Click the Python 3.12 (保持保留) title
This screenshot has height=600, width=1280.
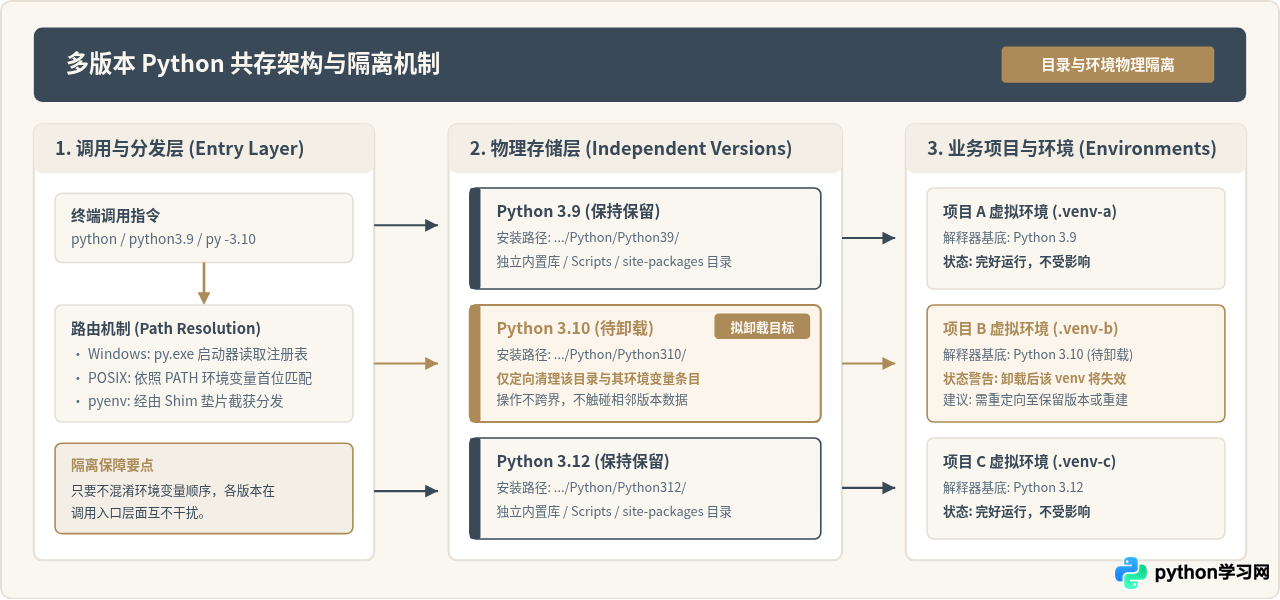tap(583, 461)
